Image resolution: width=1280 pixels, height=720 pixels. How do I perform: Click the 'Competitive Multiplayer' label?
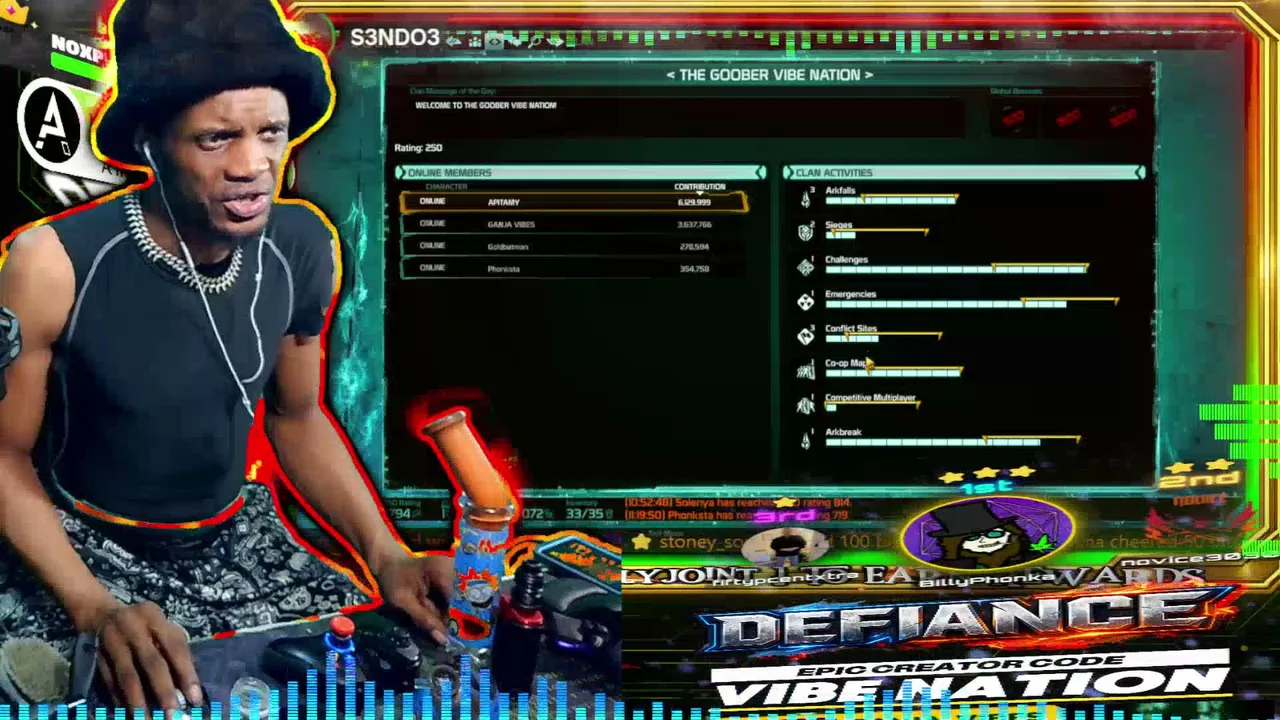click(x=870, y=398)
